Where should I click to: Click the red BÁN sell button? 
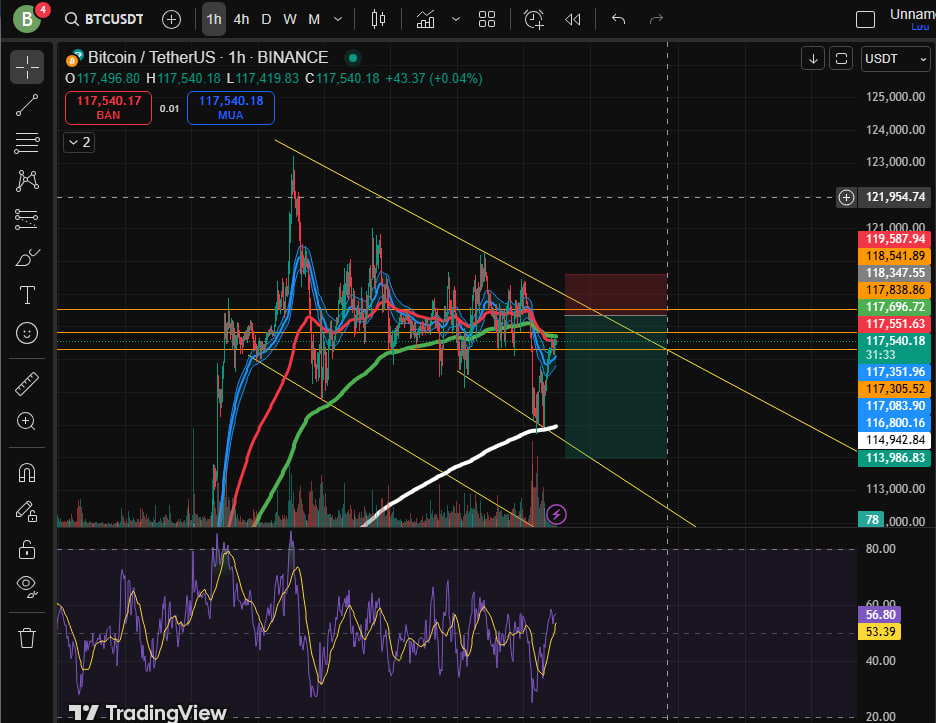(108, 107)
